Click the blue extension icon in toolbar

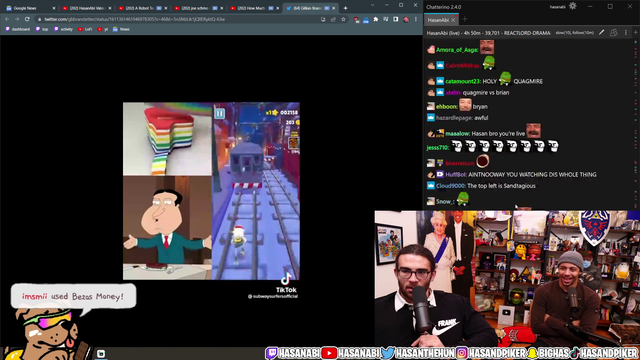[366, 20]
